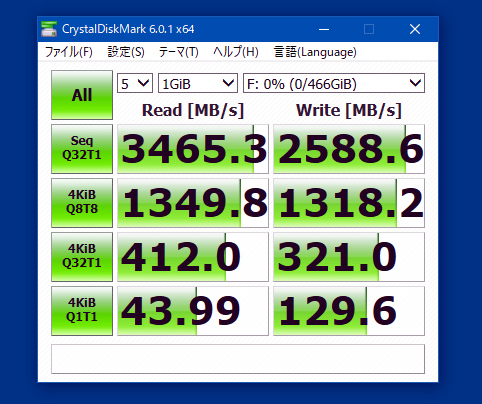Click the empty comment field at the bottom
The height and width of the screenshot is (404, 482).
click(238, 359)
